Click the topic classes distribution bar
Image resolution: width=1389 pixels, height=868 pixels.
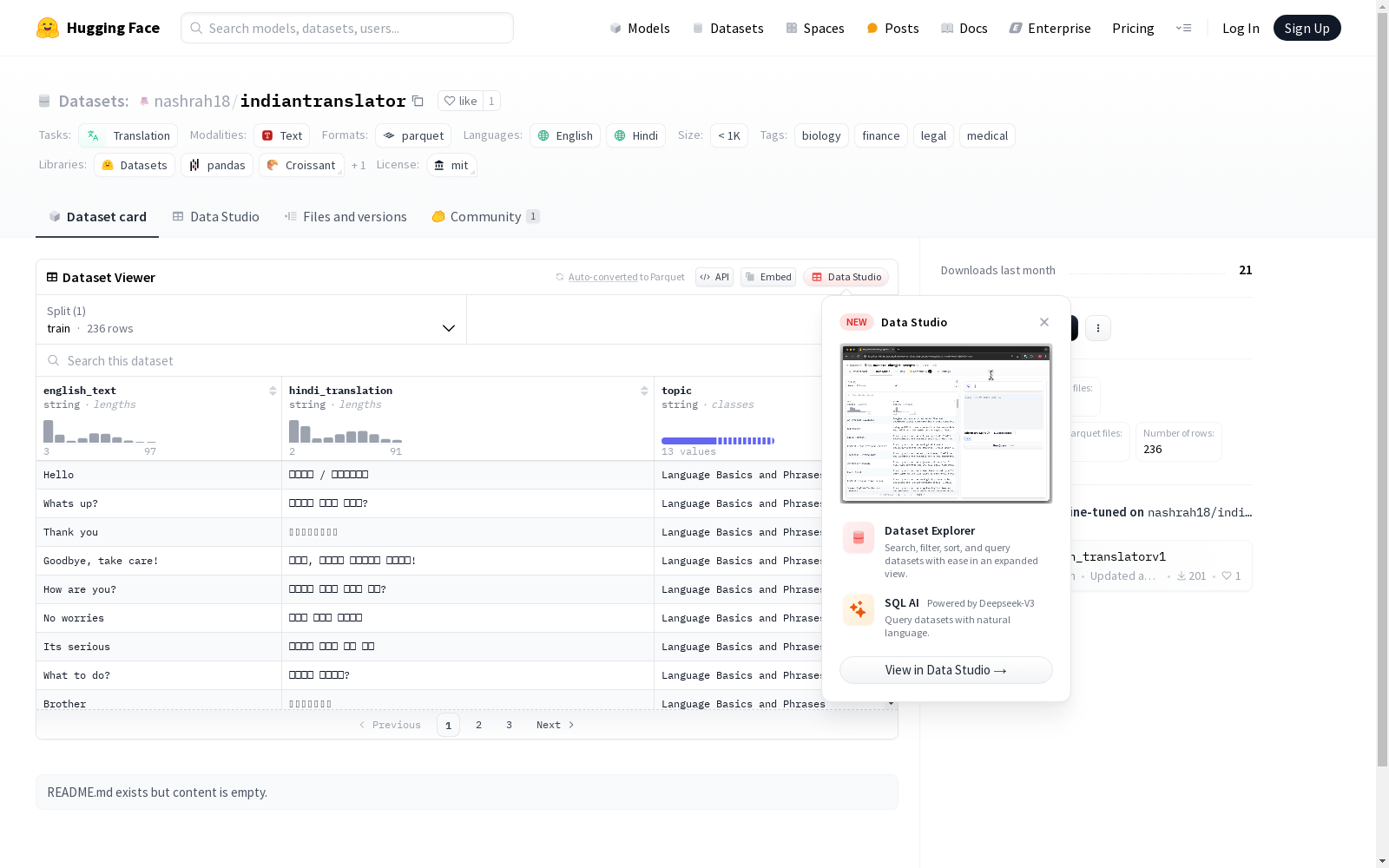pyautogui.click(x=718, y=441)
